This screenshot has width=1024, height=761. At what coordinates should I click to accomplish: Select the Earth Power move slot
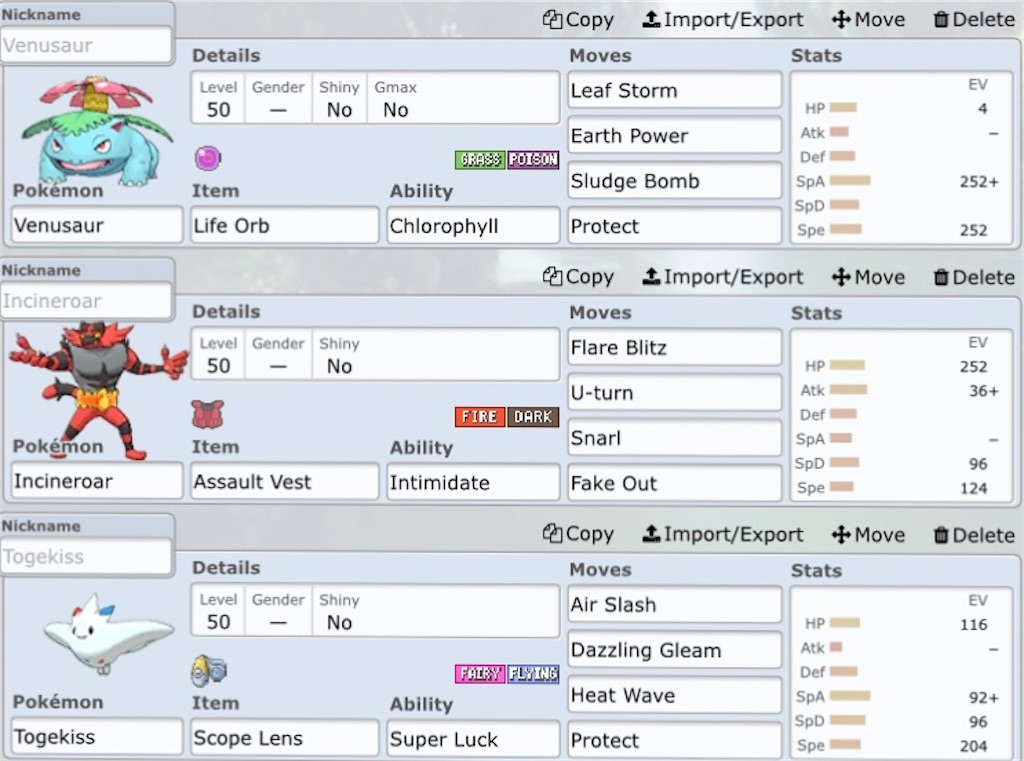[x=675, y=135]
